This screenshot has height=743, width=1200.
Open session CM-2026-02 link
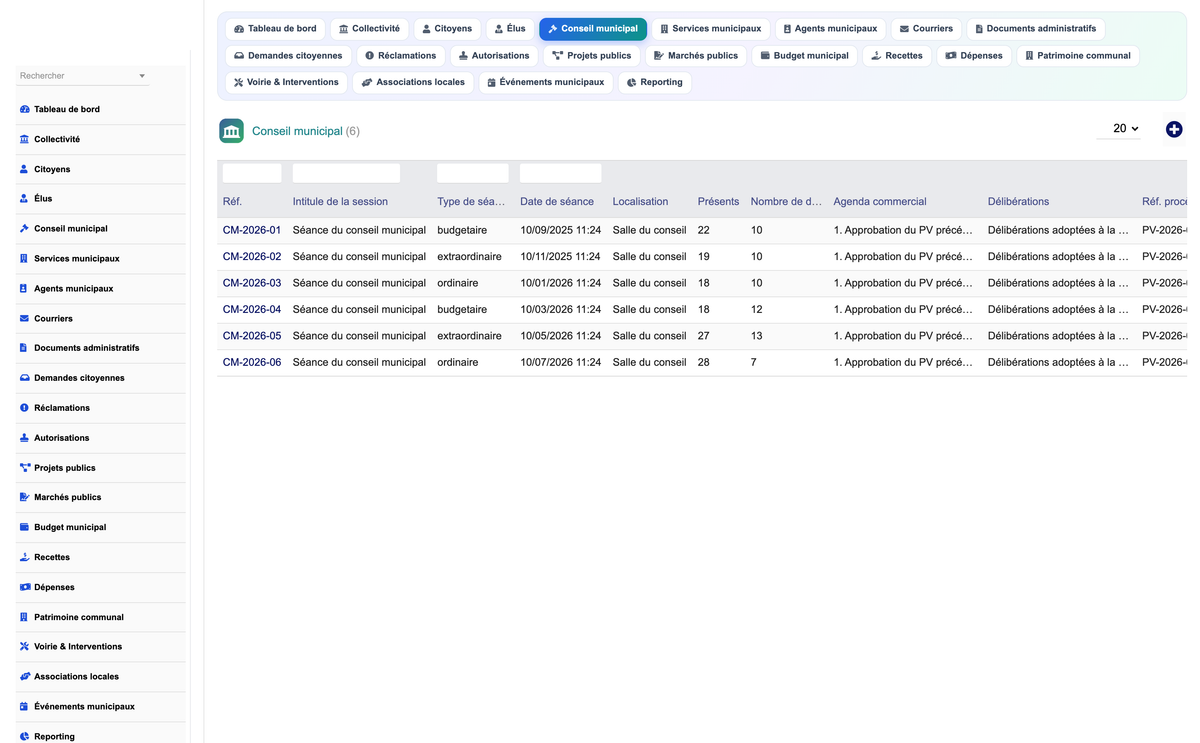pyautogui.click(x=252, y=257)
